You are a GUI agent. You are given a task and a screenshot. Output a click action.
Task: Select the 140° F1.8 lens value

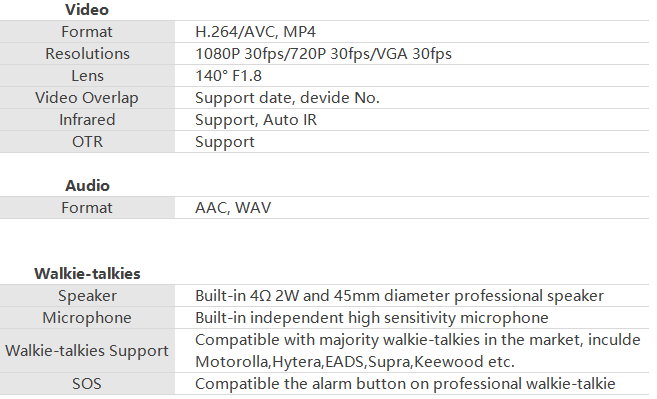228,76
